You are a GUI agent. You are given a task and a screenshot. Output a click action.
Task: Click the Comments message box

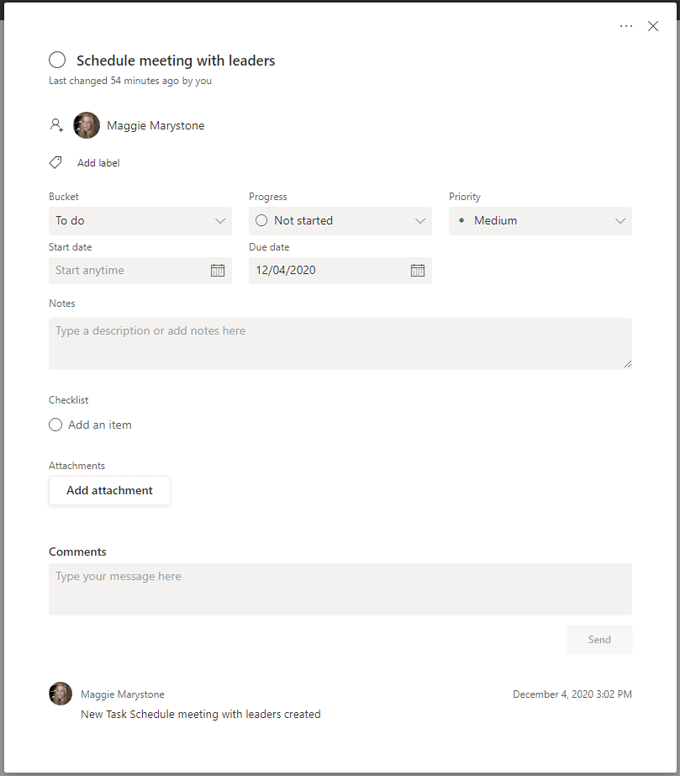click(340, 588)
